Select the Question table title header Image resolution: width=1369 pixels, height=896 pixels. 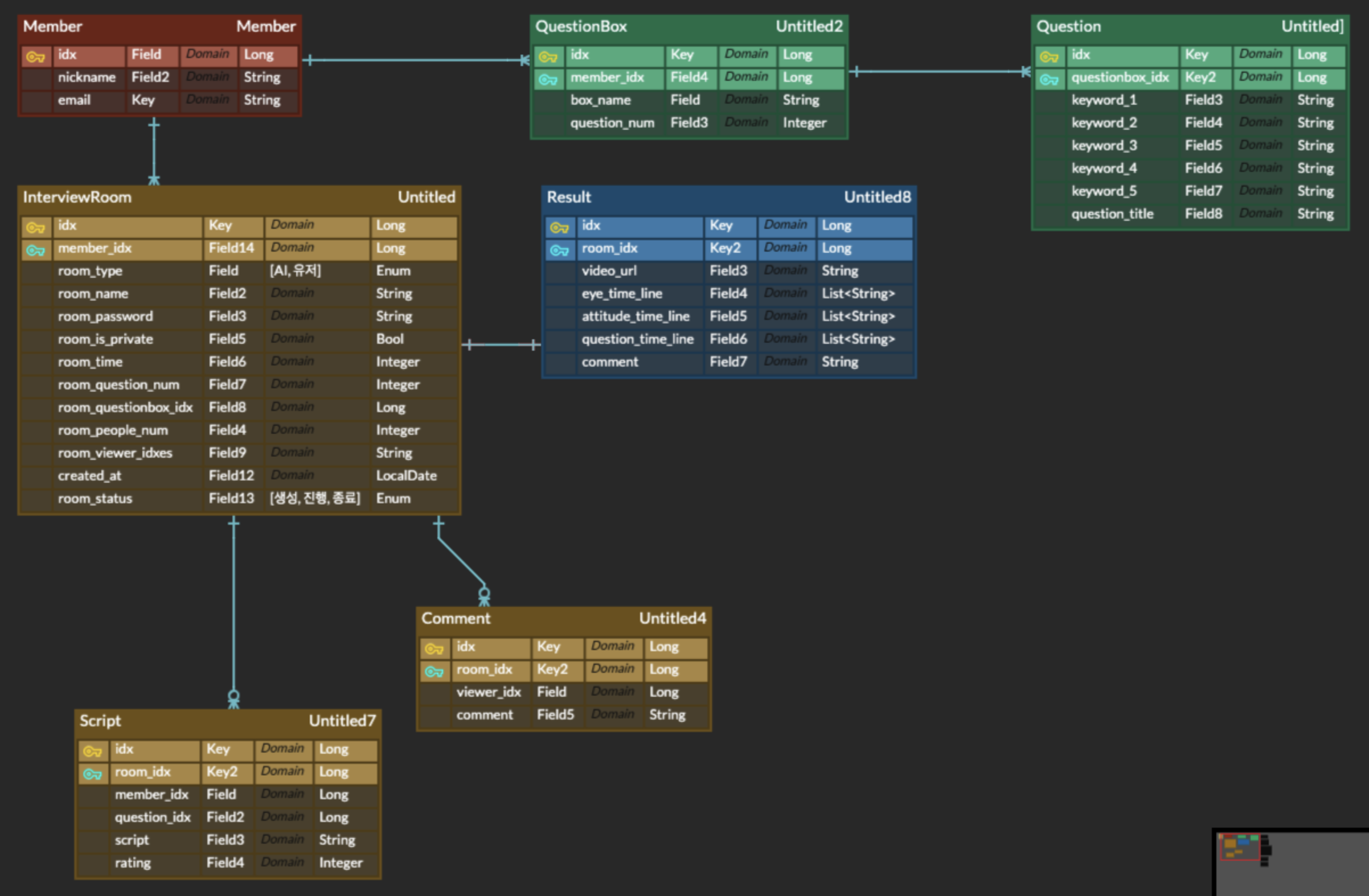(1068, 26)
